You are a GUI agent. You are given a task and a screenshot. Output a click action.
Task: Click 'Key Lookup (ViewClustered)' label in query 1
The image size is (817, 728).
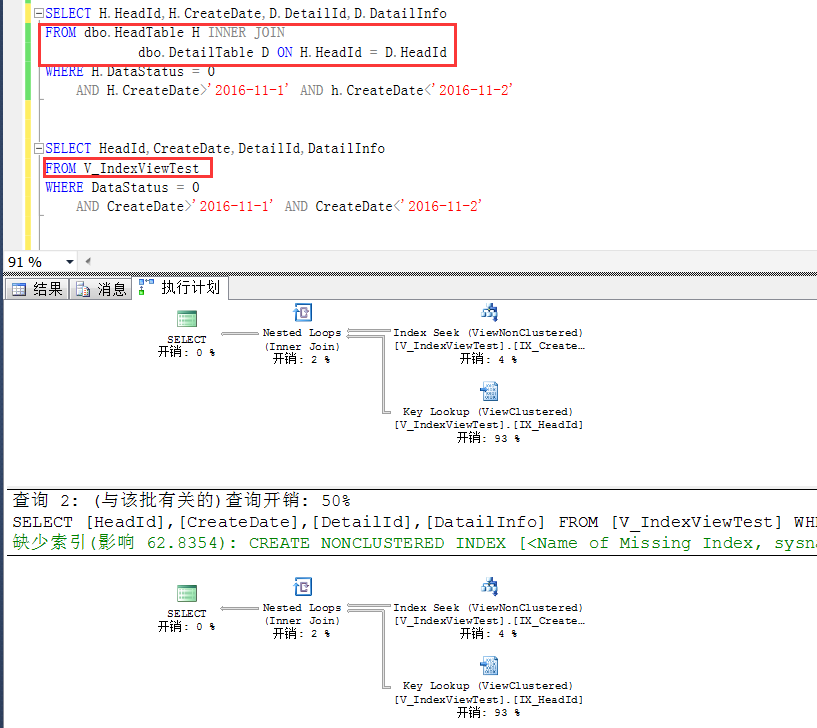pos(488,412)
